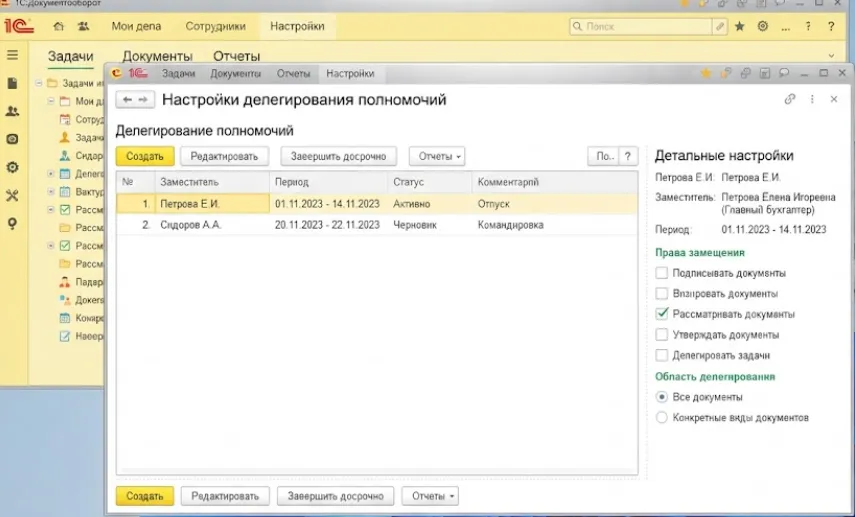Sort by Статус column header

(x=430, y=182)
